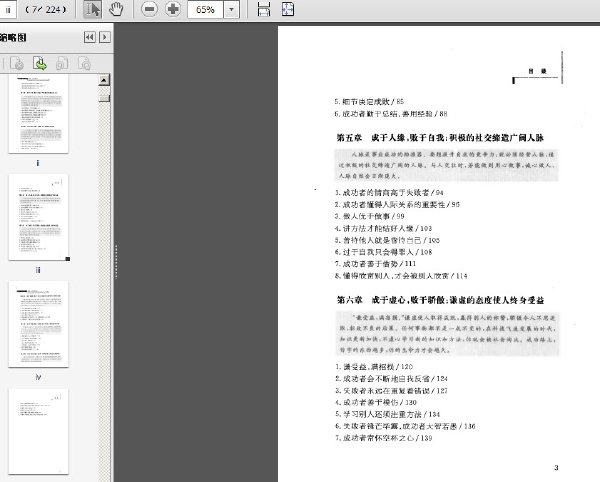Viewport: 600px width, 482px height.
Task: Open the zoom percentage dropdown arrow
Action: [x=231, y=9]
